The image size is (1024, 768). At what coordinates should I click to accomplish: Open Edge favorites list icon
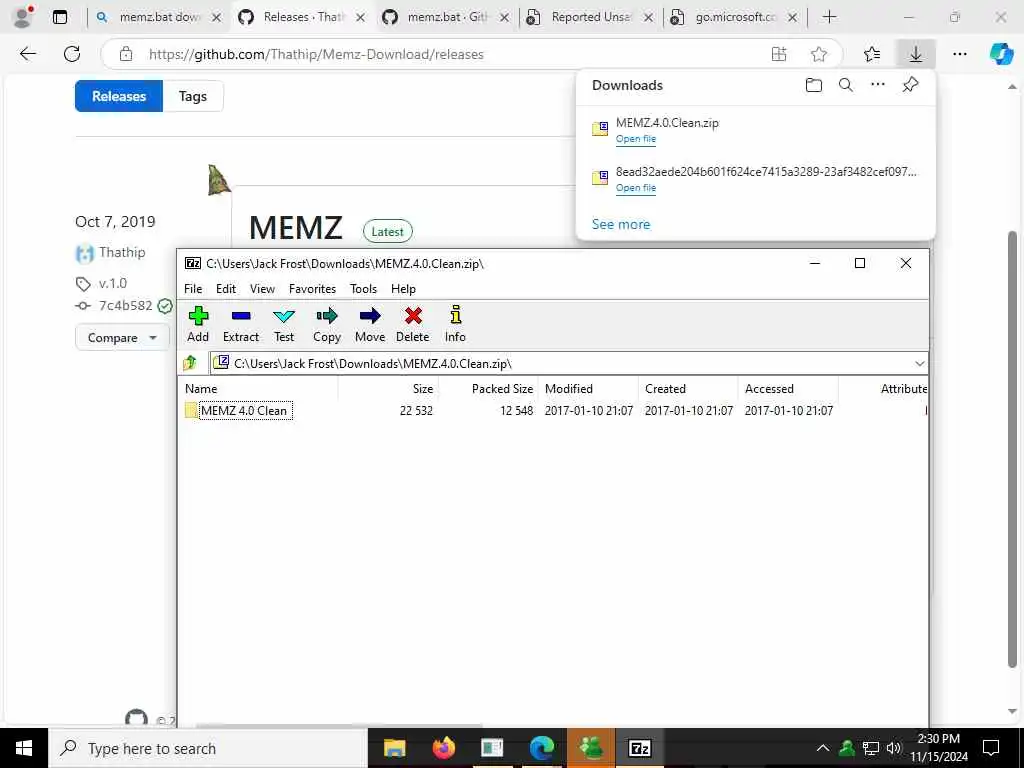tap(871, 54)
